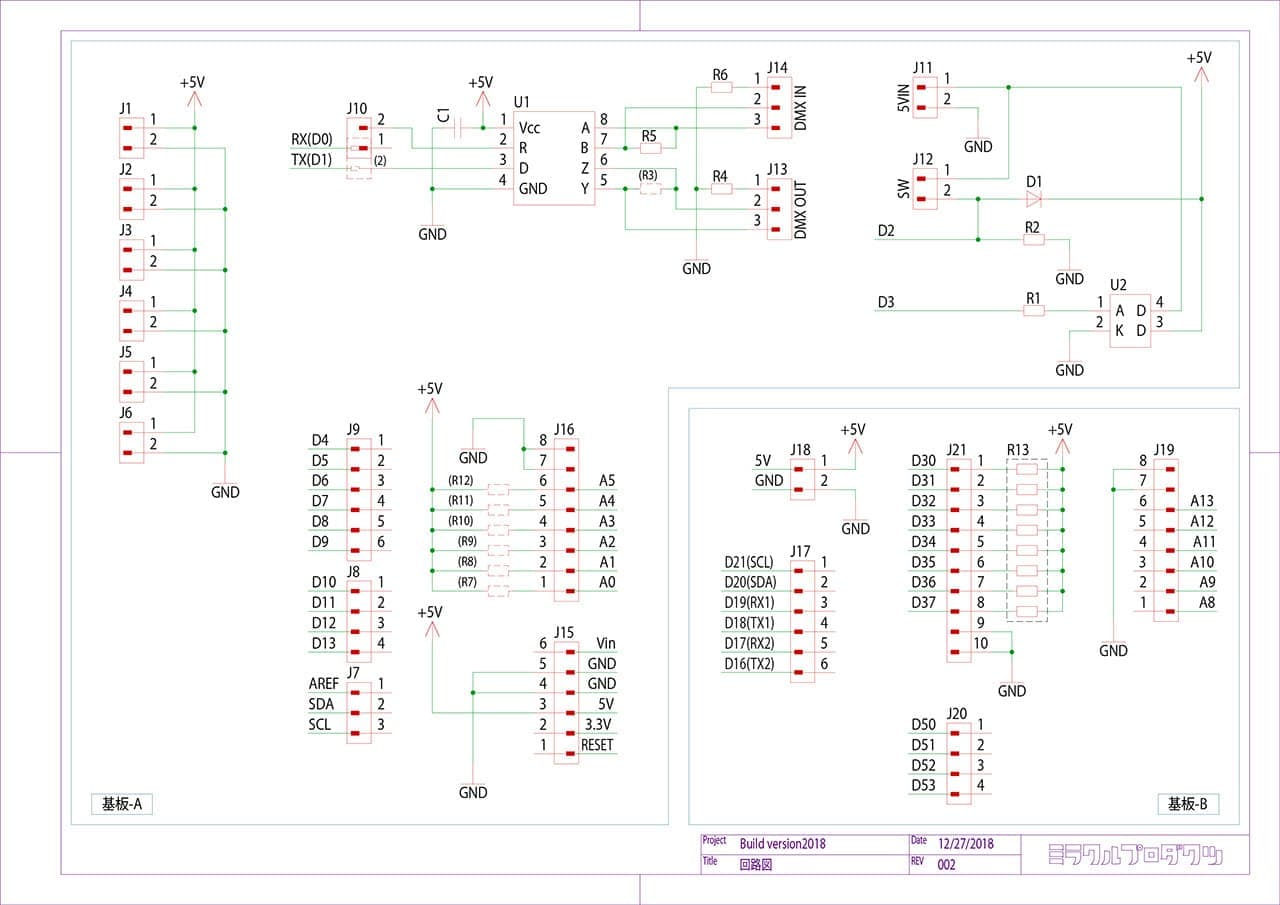The image size is (1280, 905).
Task: Click the ミラクルプロダクツ logo in title block
Action: [x=1135, y=855]
